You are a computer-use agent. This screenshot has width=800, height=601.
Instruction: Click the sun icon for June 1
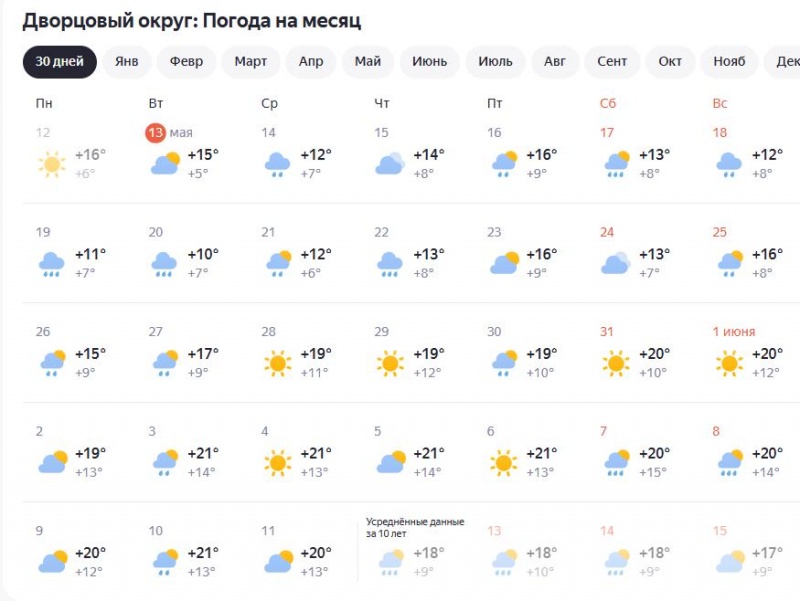coord(729,362)
